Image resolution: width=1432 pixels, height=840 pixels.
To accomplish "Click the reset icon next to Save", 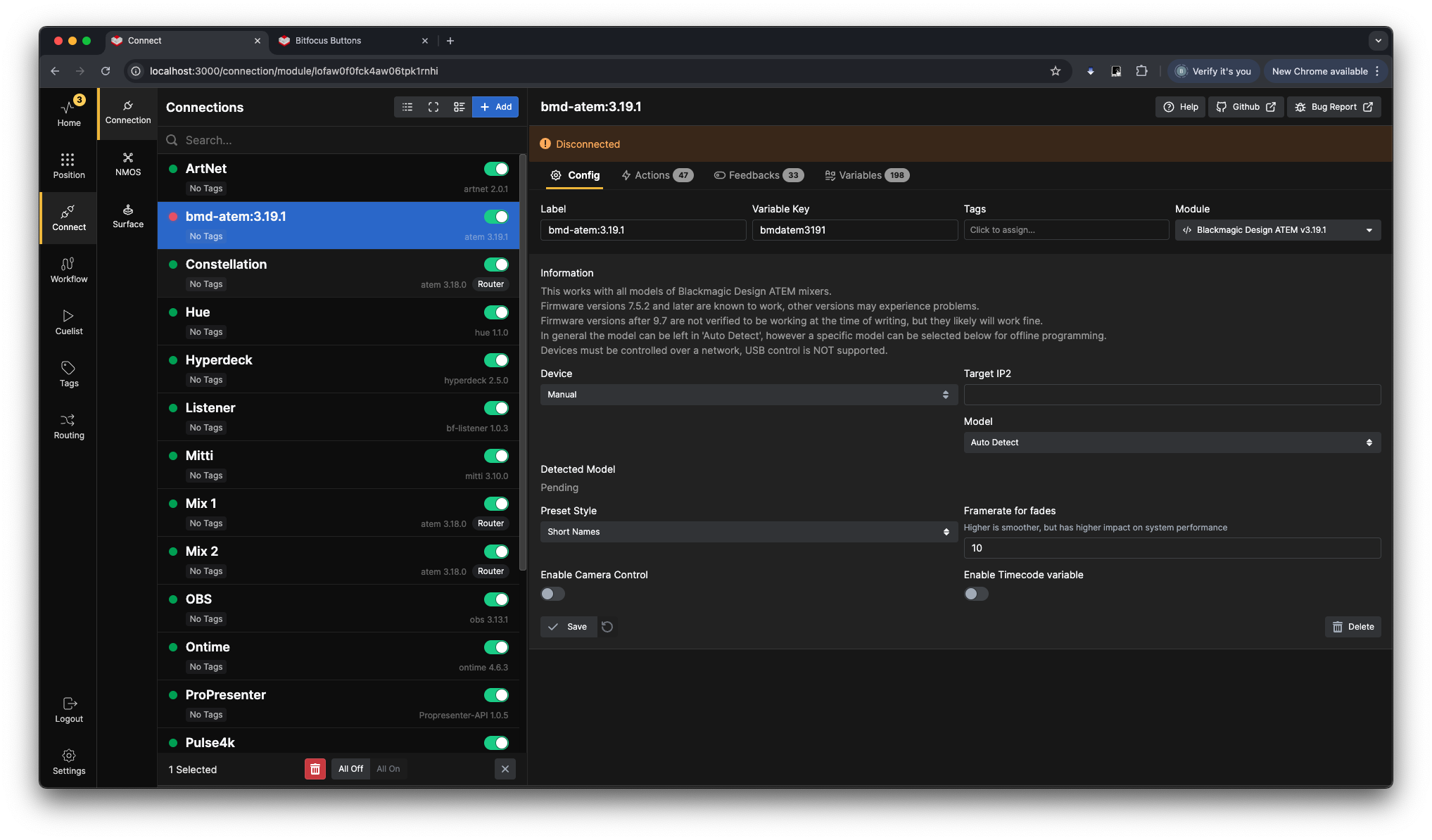I will pyautogui.click(x=607, y=627).
